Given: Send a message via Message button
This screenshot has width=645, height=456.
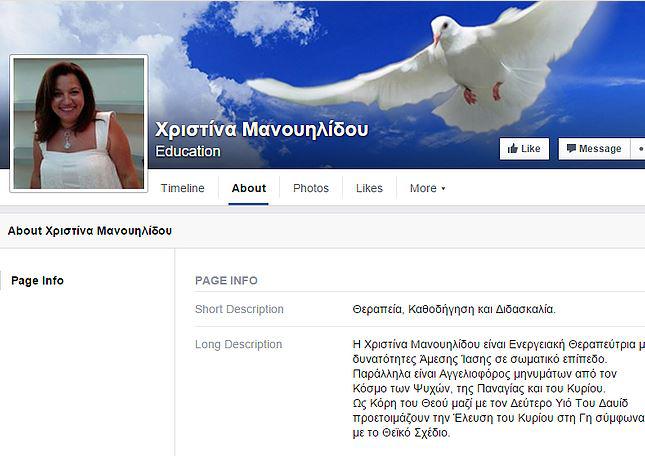Looking at the screenshot, I should [x=594, y=148].
